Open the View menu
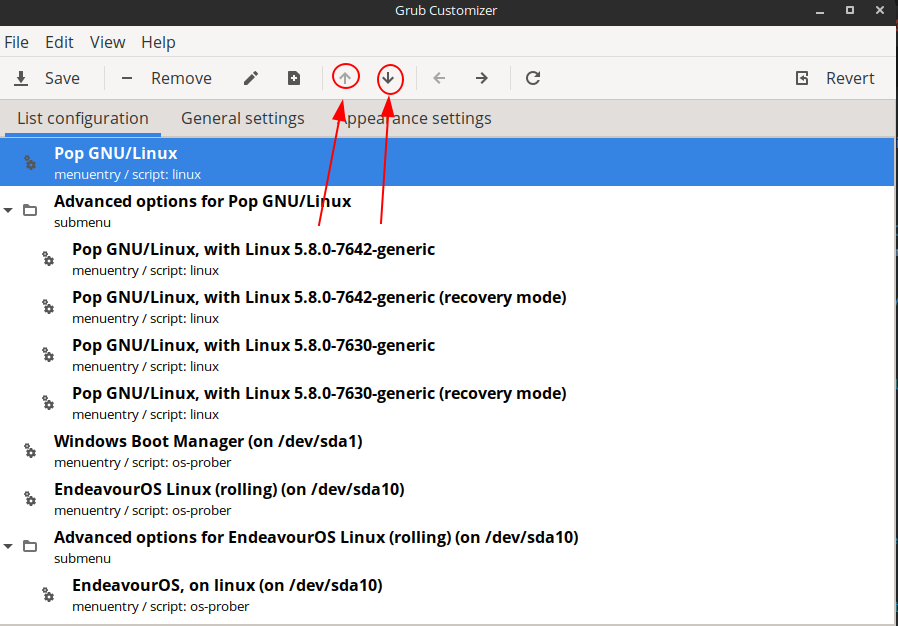Image resolution: width=898 pixels, height=626 pixels. pos(107,42)
